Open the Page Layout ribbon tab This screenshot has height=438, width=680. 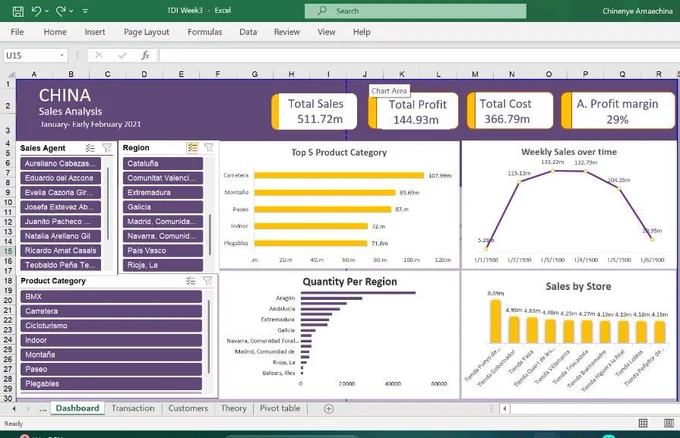pyautogui.click(x=146, y=32)
